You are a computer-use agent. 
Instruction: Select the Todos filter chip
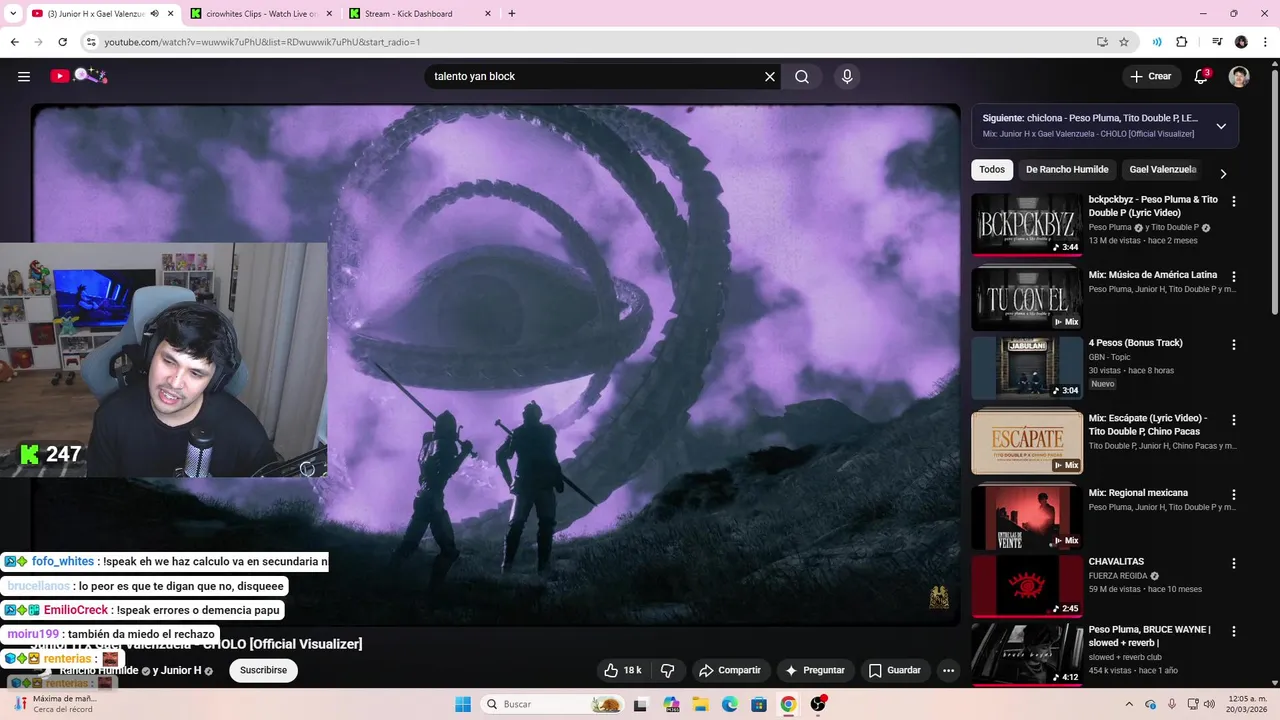click(x=992, y=170)
